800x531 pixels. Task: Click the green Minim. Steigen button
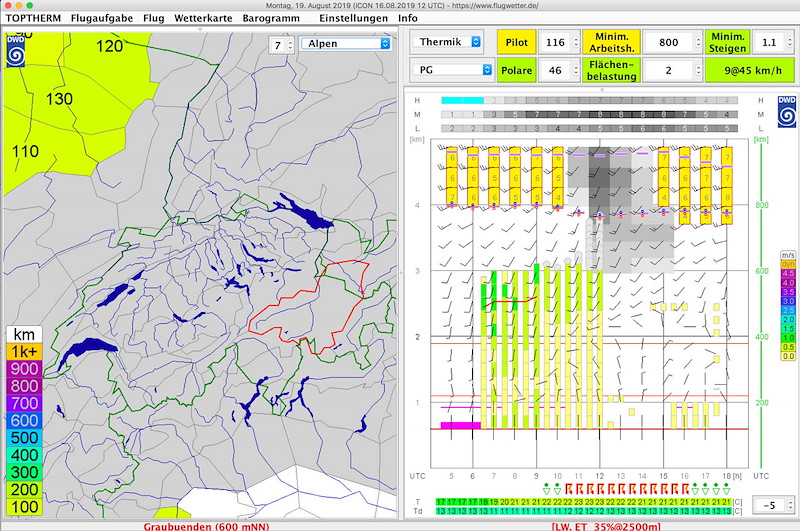pos(728,42)
